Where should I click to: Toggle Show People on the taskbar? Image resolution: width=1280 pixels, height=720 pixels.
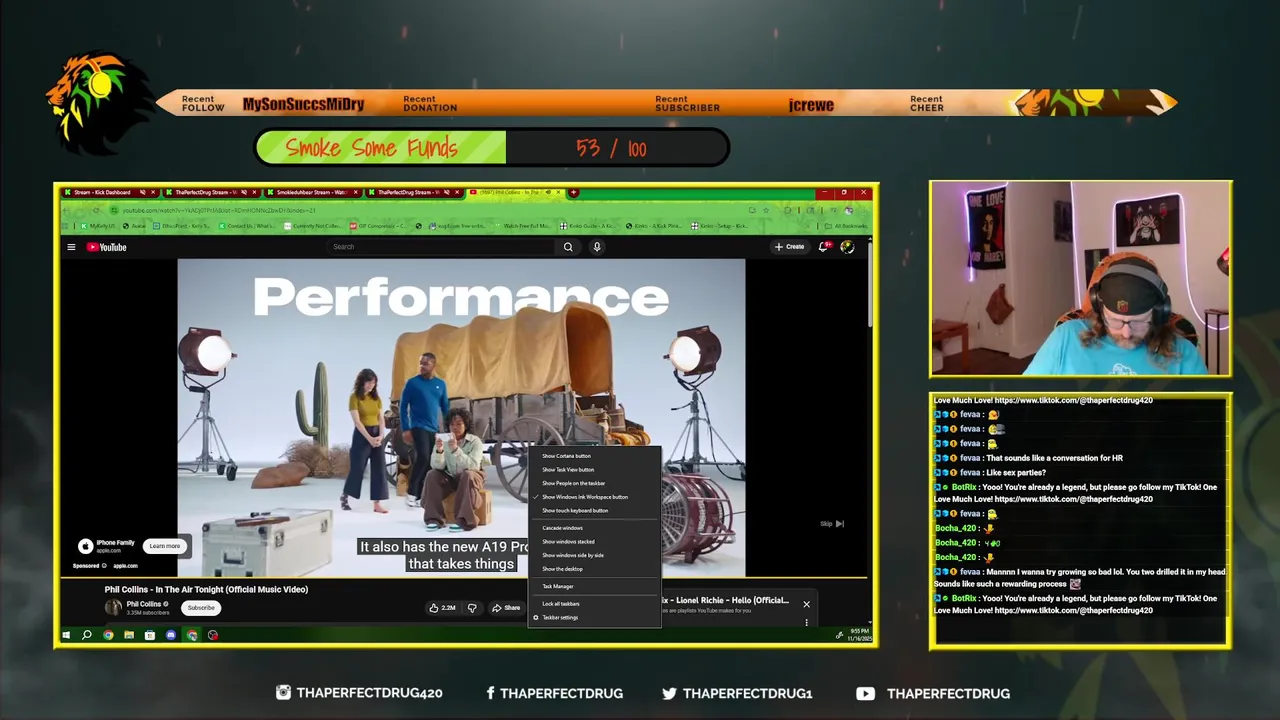click(594, 483)
